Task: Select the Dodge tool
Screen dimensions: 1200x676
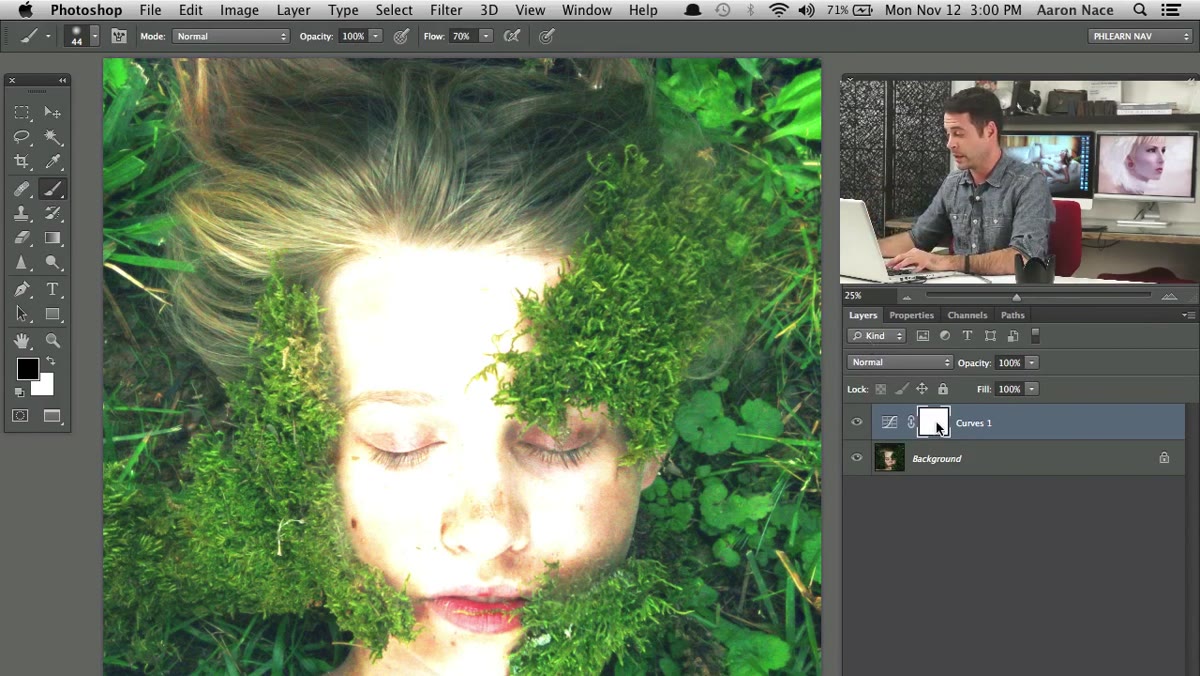Action: coord(53,263)
